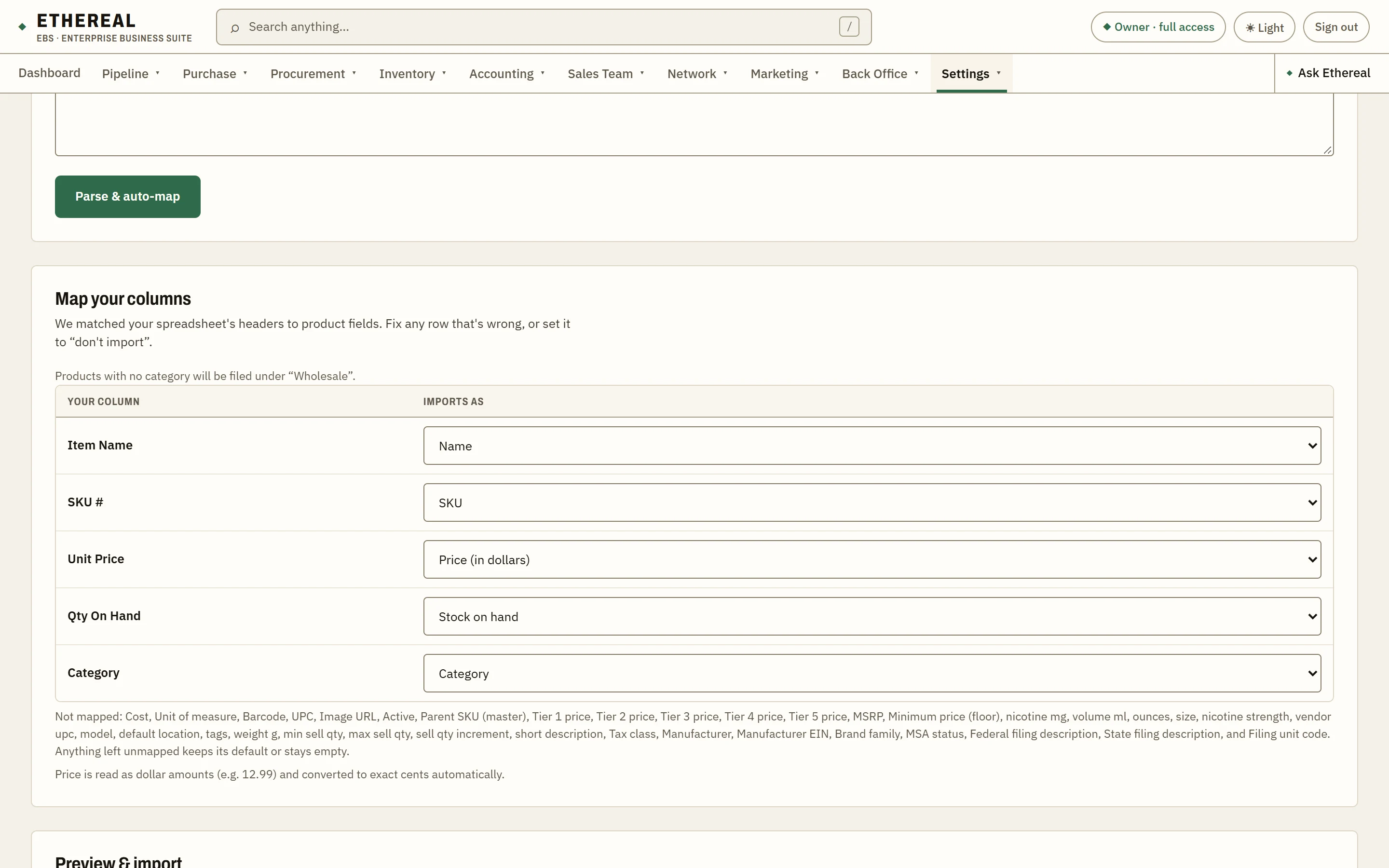Image resolution: width=1389 pixels, height=868 pixels.
Task: Click the textarea resize grip handle
Action: 1327,150
